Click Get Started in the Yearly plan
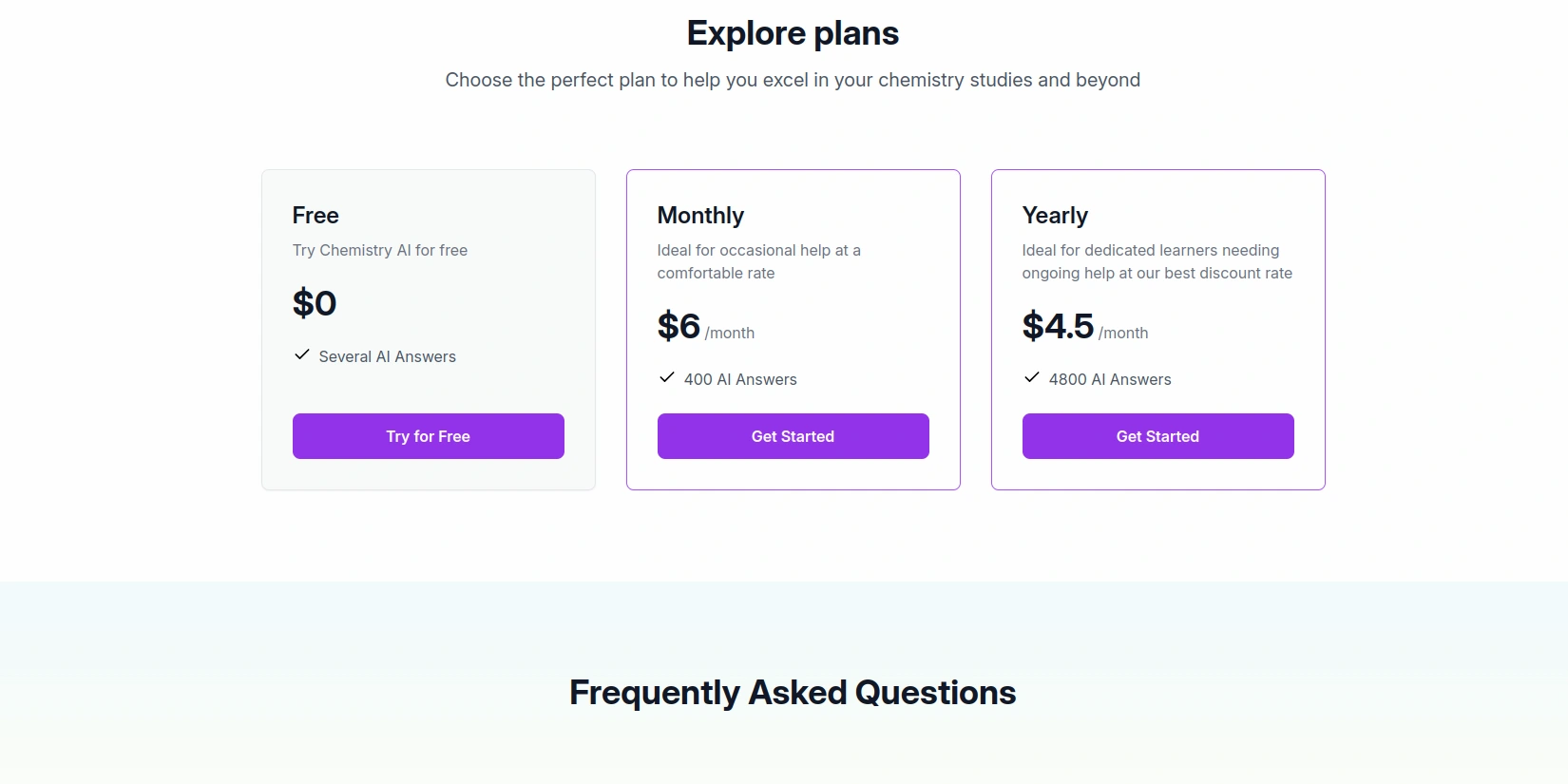Screen dimensions: 1568x784 (x=1157, y=436)
